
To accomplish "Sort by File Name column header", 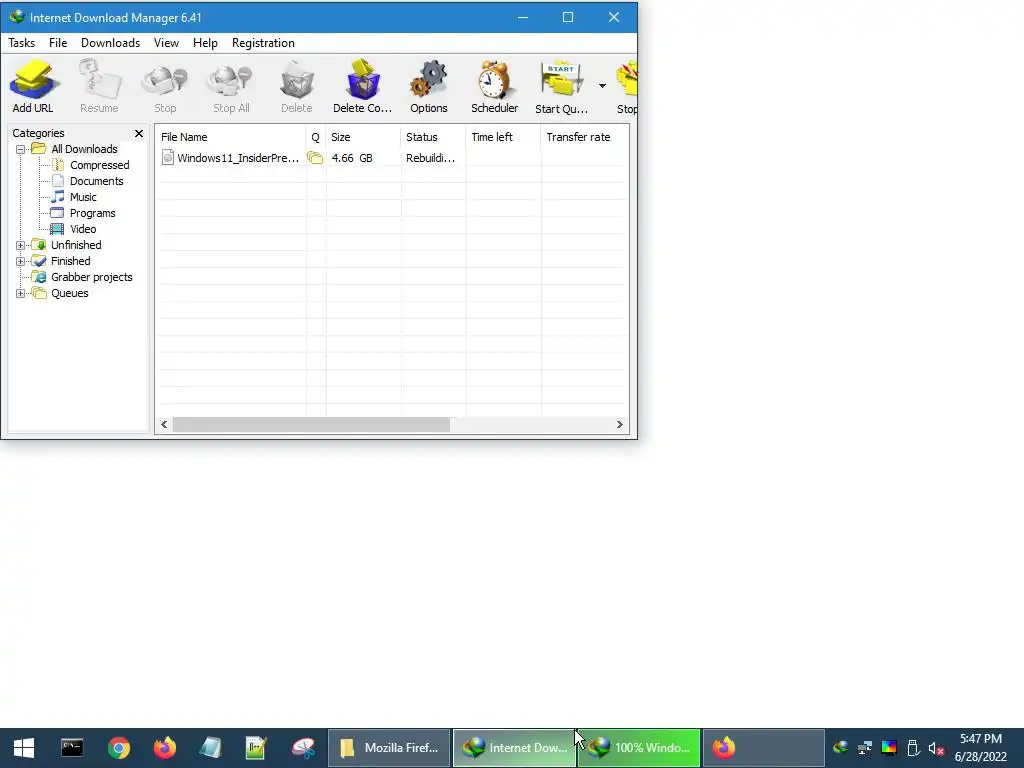I will point(231,137).
